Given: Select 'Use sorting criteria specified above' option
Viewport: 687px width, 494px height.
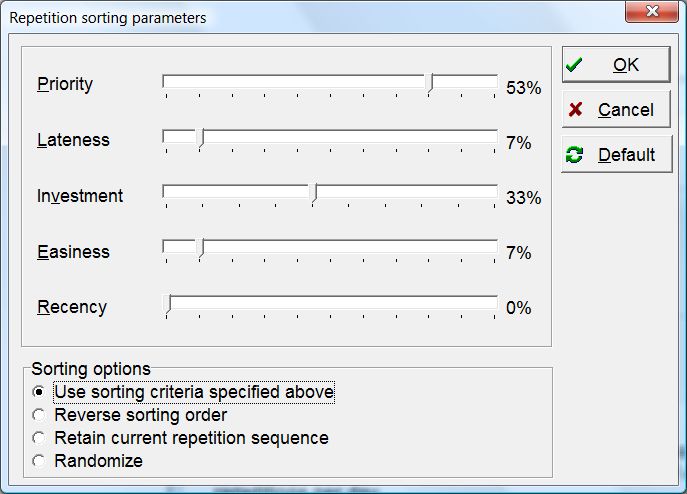Looking at the screenshot, I should click(39, 392).
